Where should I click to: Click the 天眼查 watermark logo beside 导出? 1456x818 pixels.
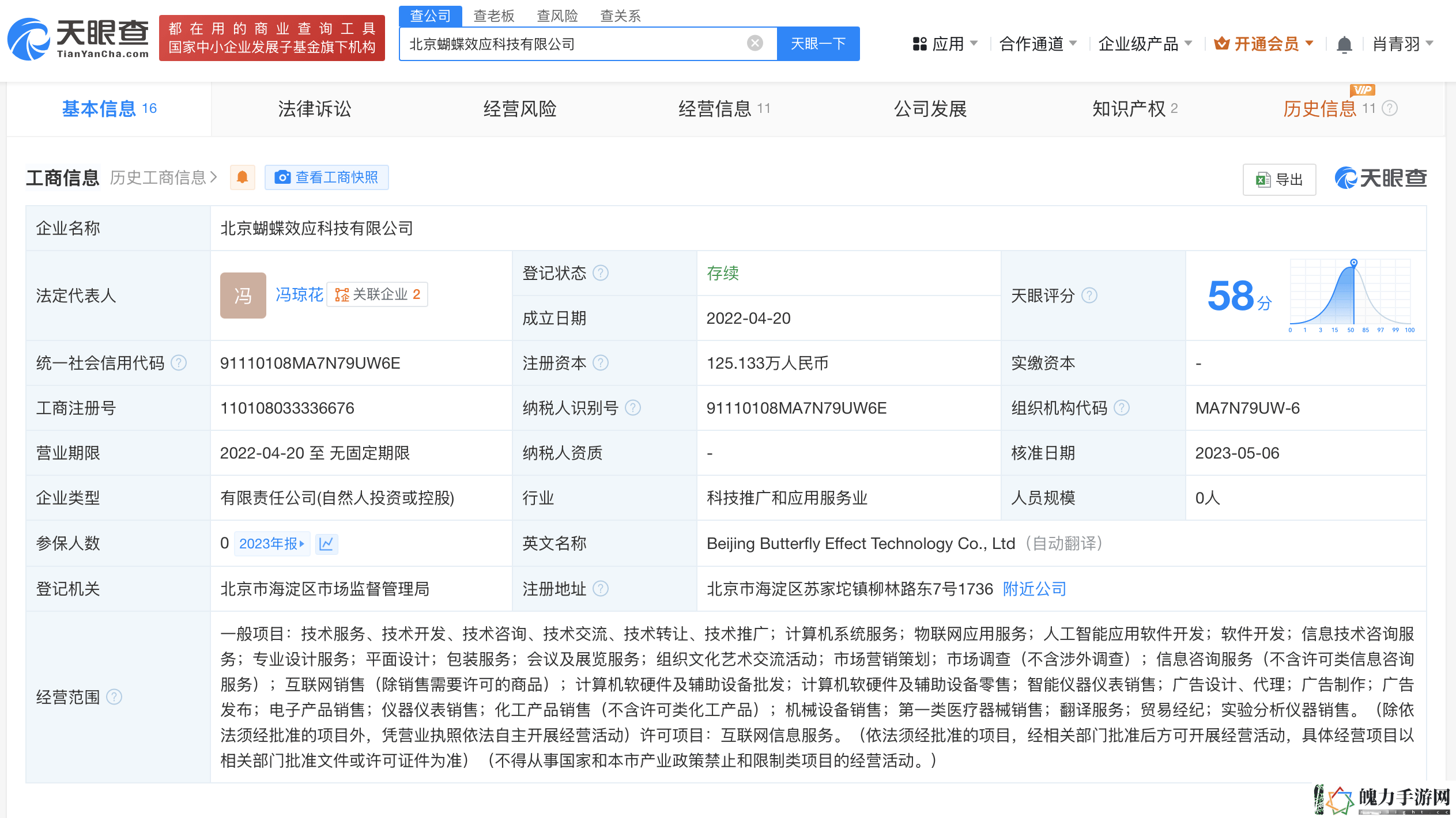pos(1380,179)
